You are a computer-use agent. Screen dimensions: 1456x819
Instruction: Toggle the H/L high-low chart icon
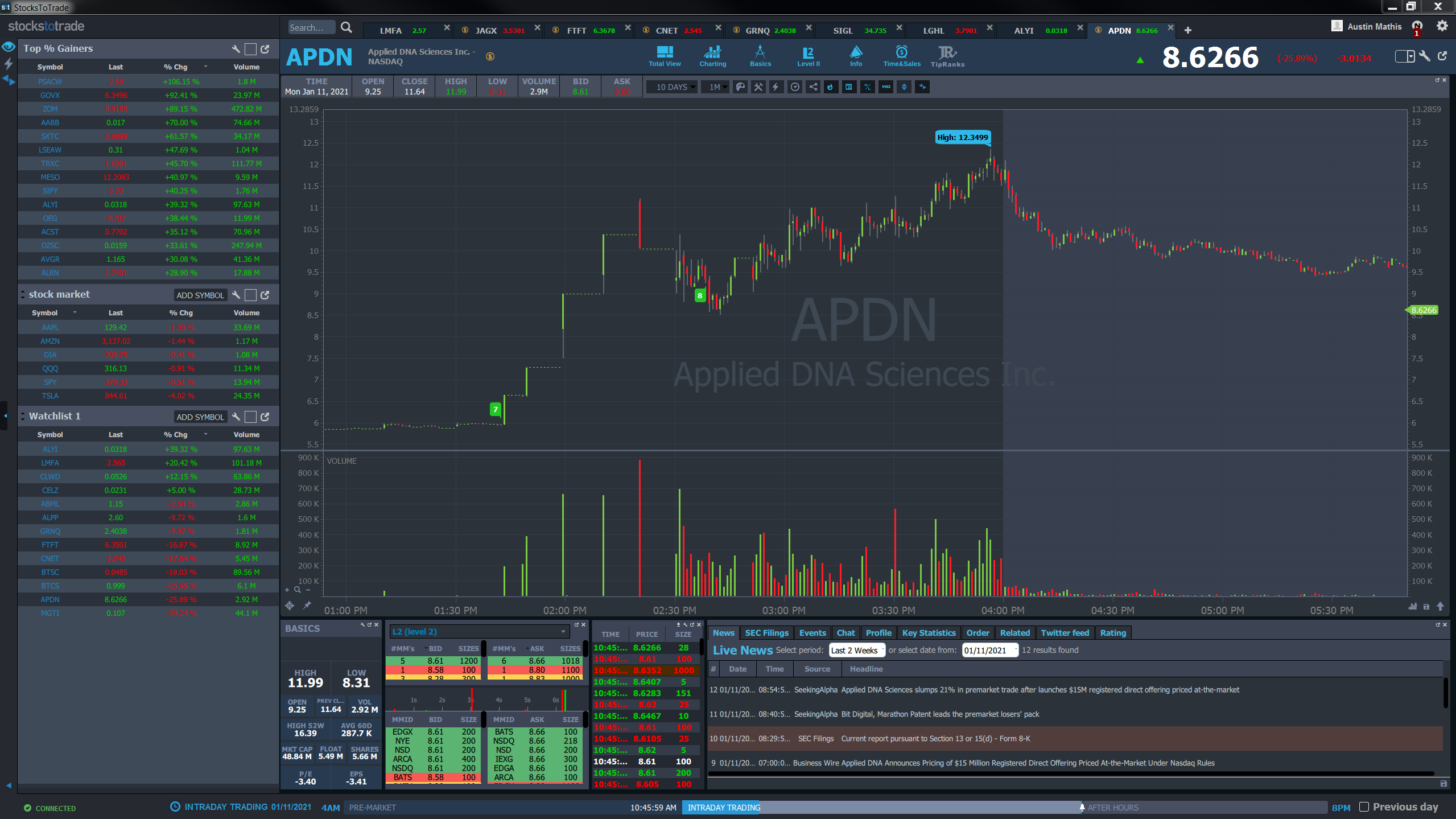click(x=867, y=87)
